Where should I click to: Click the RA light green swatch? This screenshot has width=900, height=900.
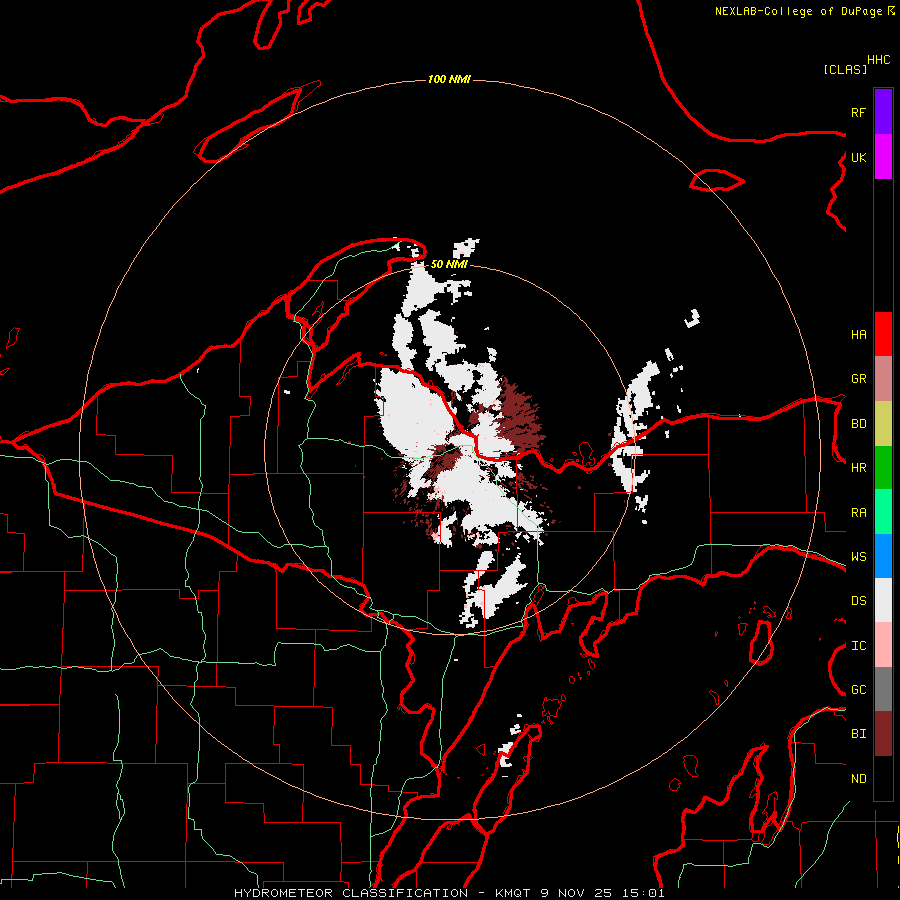point(883,512)
